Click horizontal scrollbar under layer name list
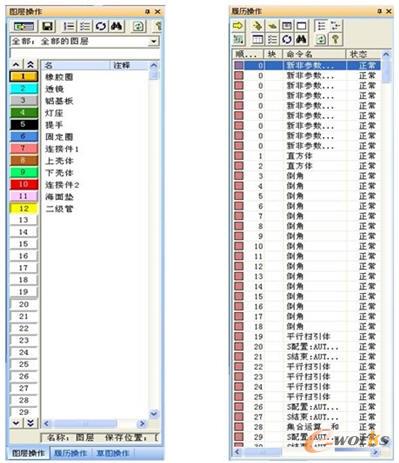Viewport: 399px width, 463px height. pyautogui.click(x=94, y=424)
